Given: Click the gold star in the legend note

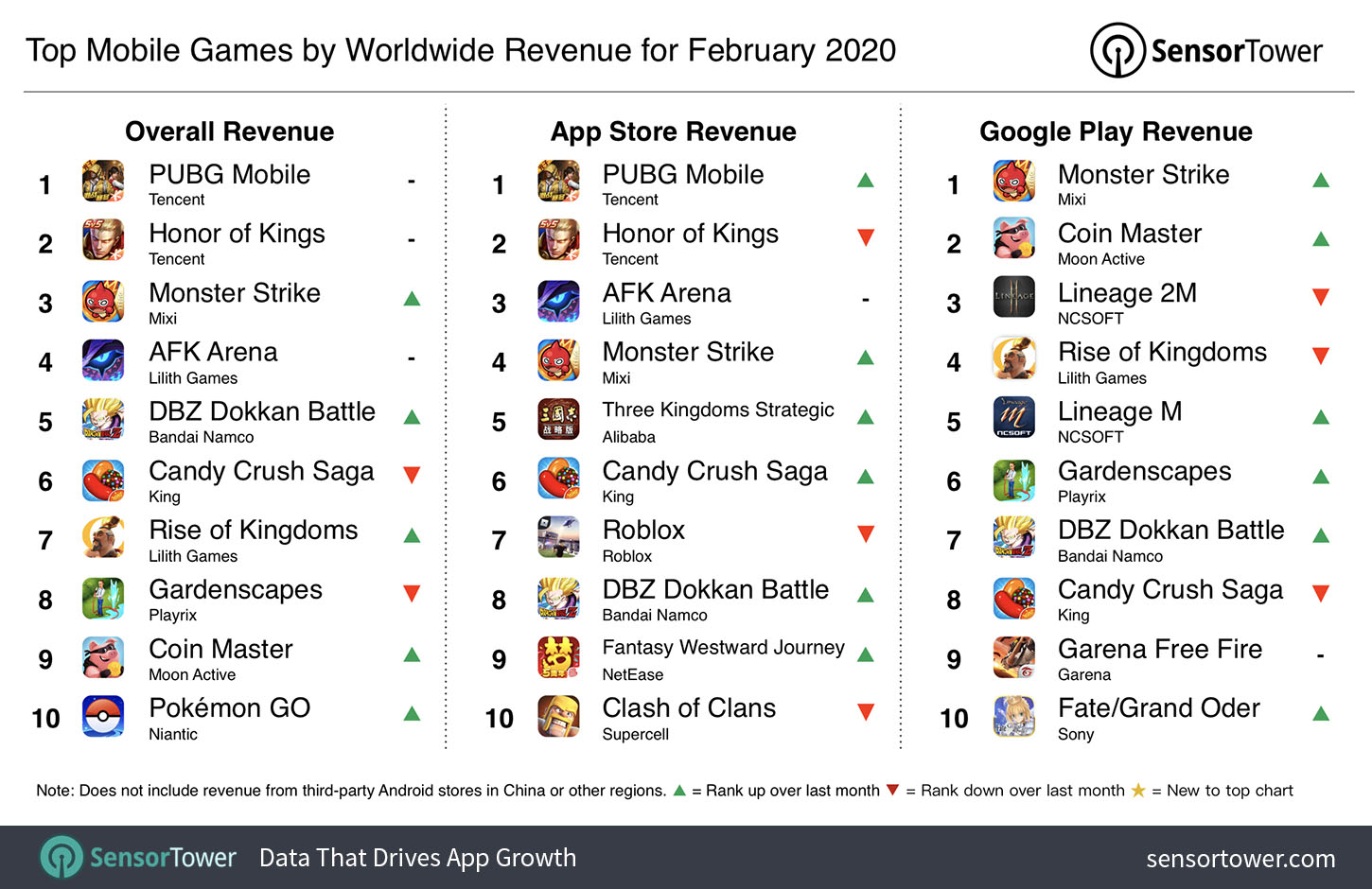Looking at the screenshot, I should pyautogui.click(x=1138, y=790).
